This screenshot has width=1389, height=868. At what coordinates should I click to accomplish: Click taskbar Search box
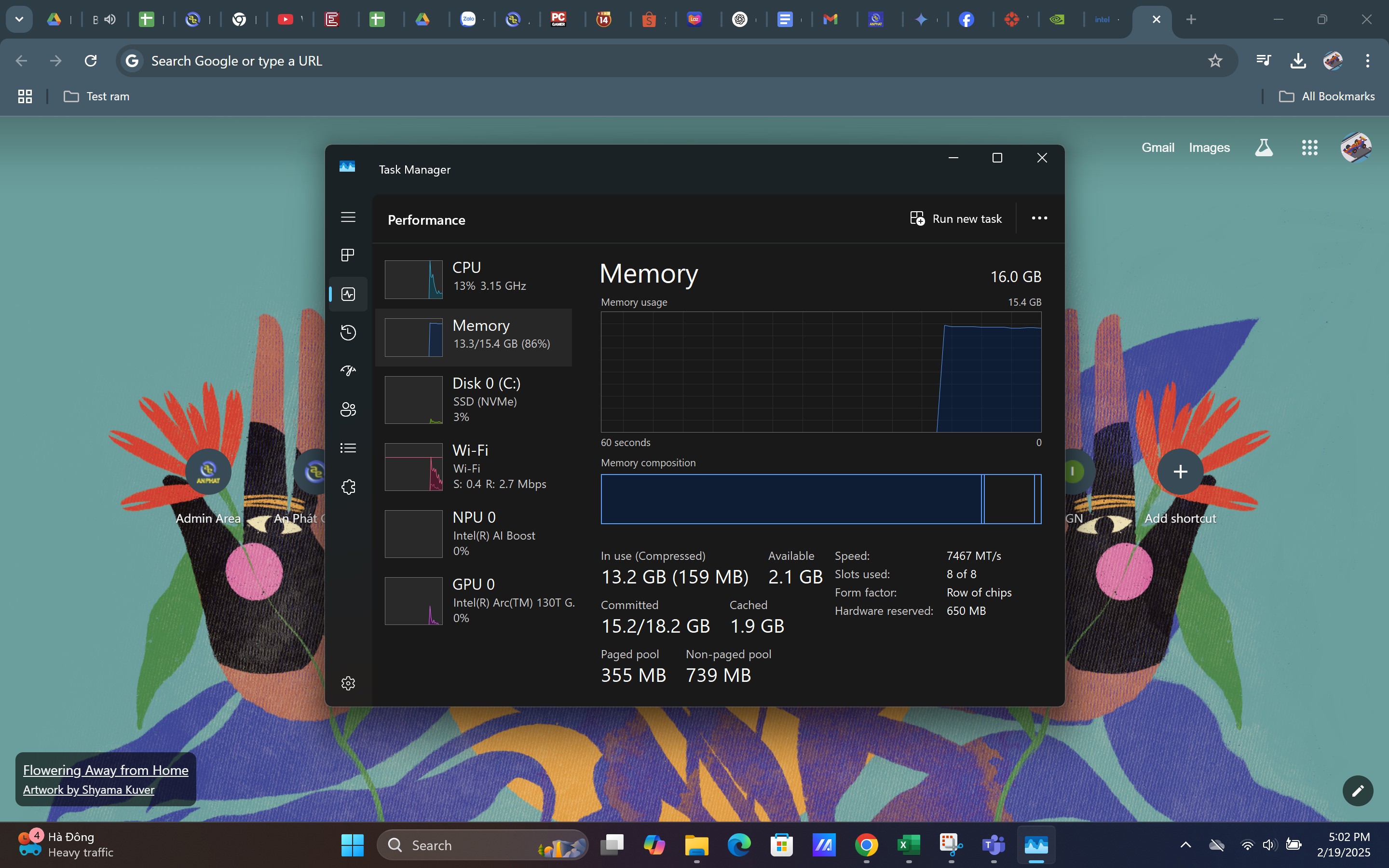tap(483, 845)
